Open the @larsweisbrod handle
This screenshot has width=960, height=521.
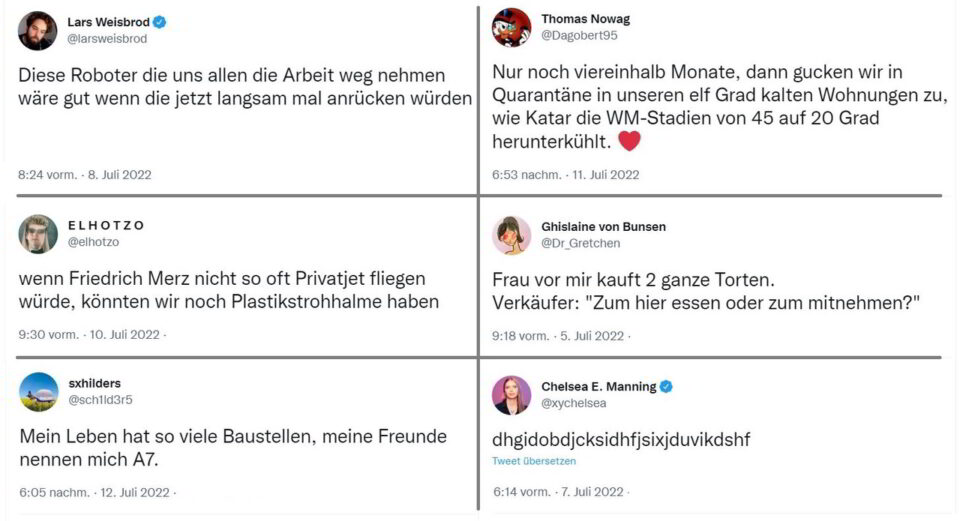coord(107,39)
